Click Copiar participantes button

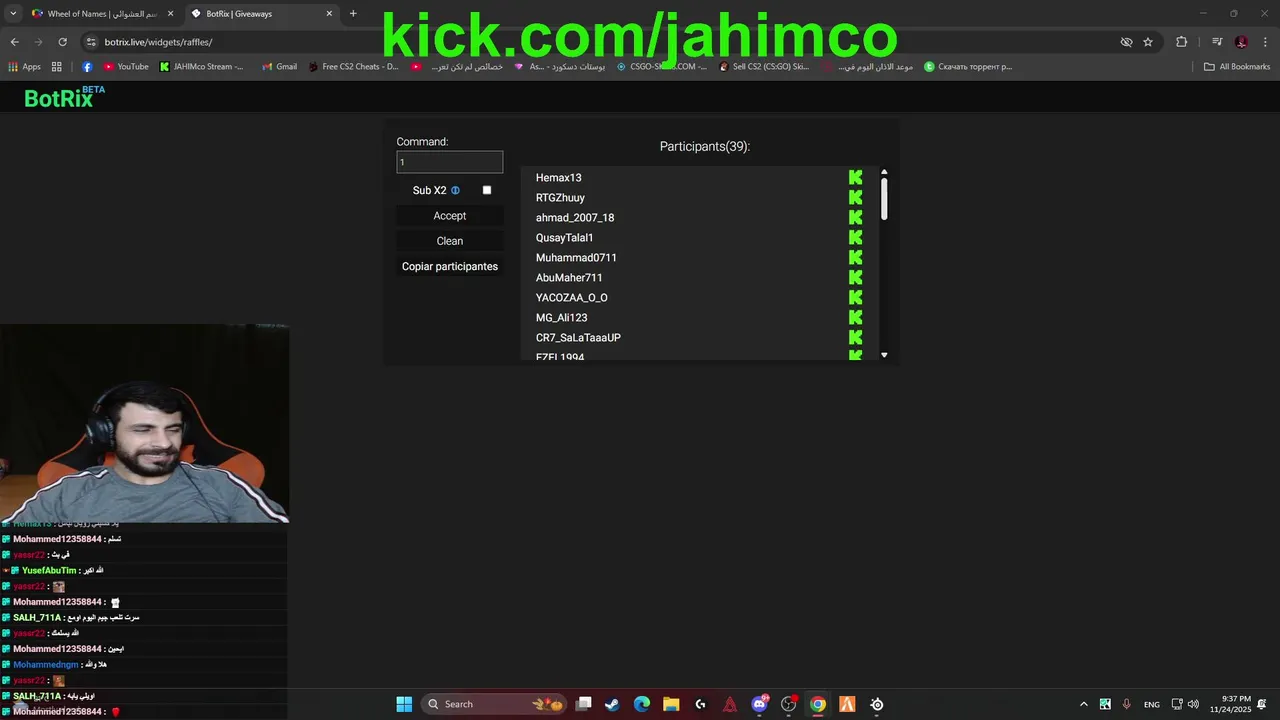click(450, 266)
